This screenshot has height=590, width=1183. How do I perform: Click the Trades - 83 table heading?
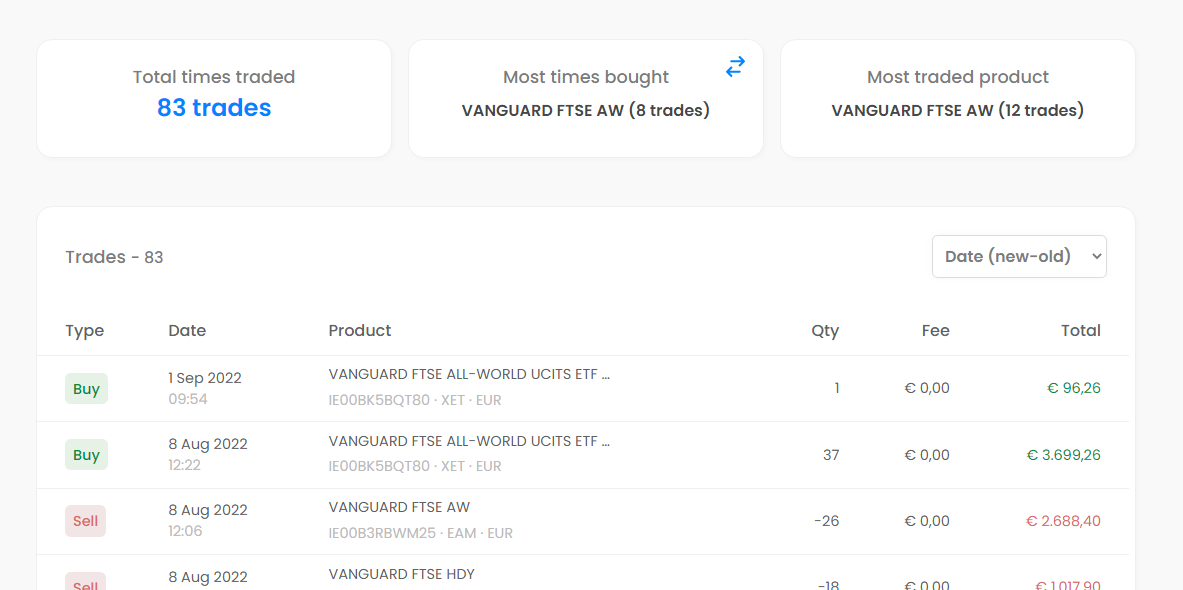(x=114, y=257)
